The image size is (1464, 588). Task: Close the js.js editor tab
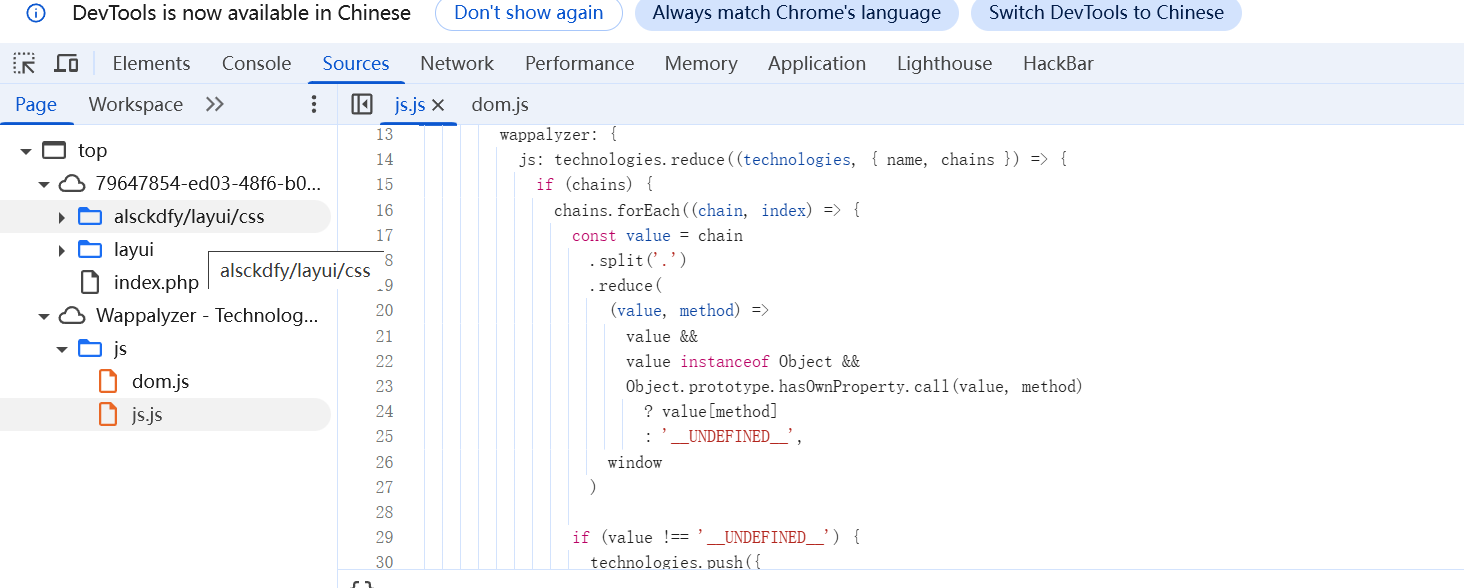437,105
